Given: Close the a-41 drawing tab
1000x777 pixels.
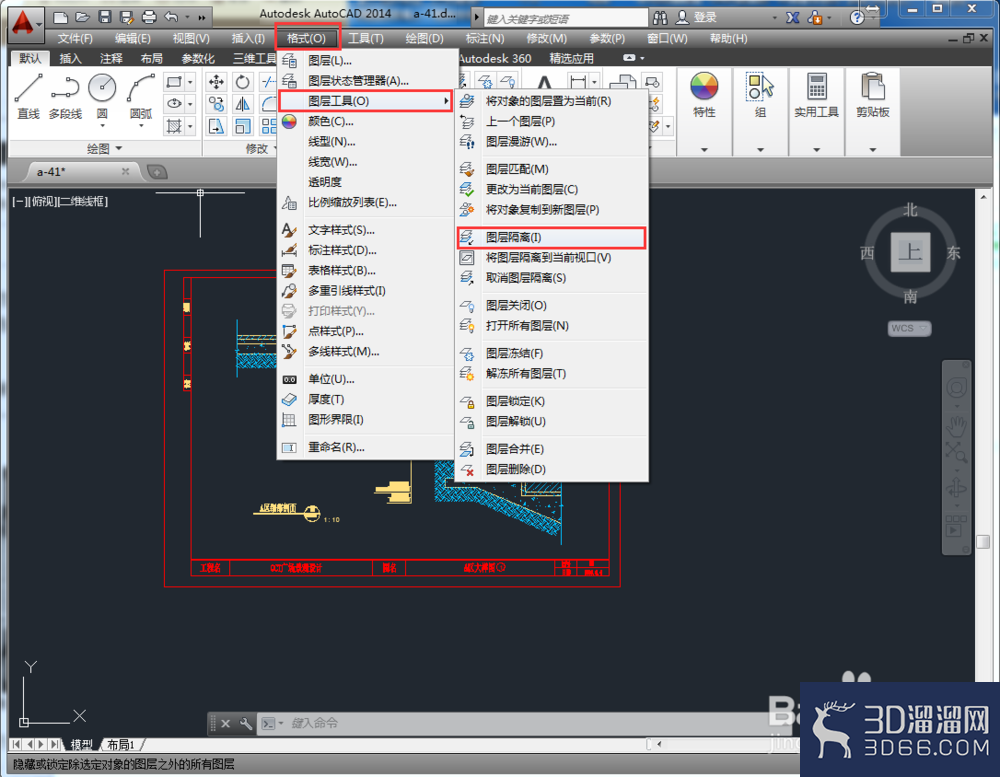Looking at the screenshot, I should (125, 172).
